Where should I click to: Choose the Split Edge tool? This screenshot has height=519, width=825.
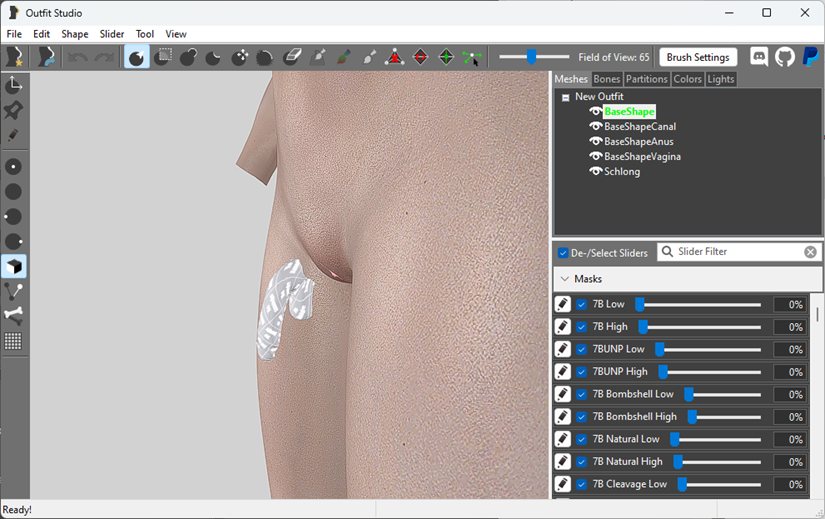446,57
